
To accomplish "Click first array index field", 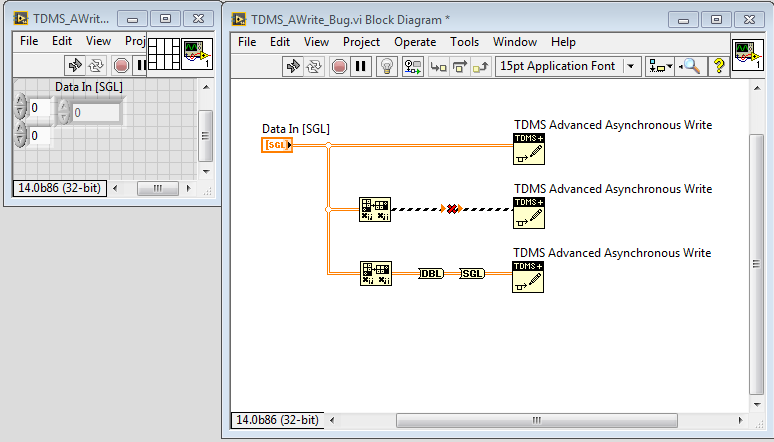I will 39,107.
